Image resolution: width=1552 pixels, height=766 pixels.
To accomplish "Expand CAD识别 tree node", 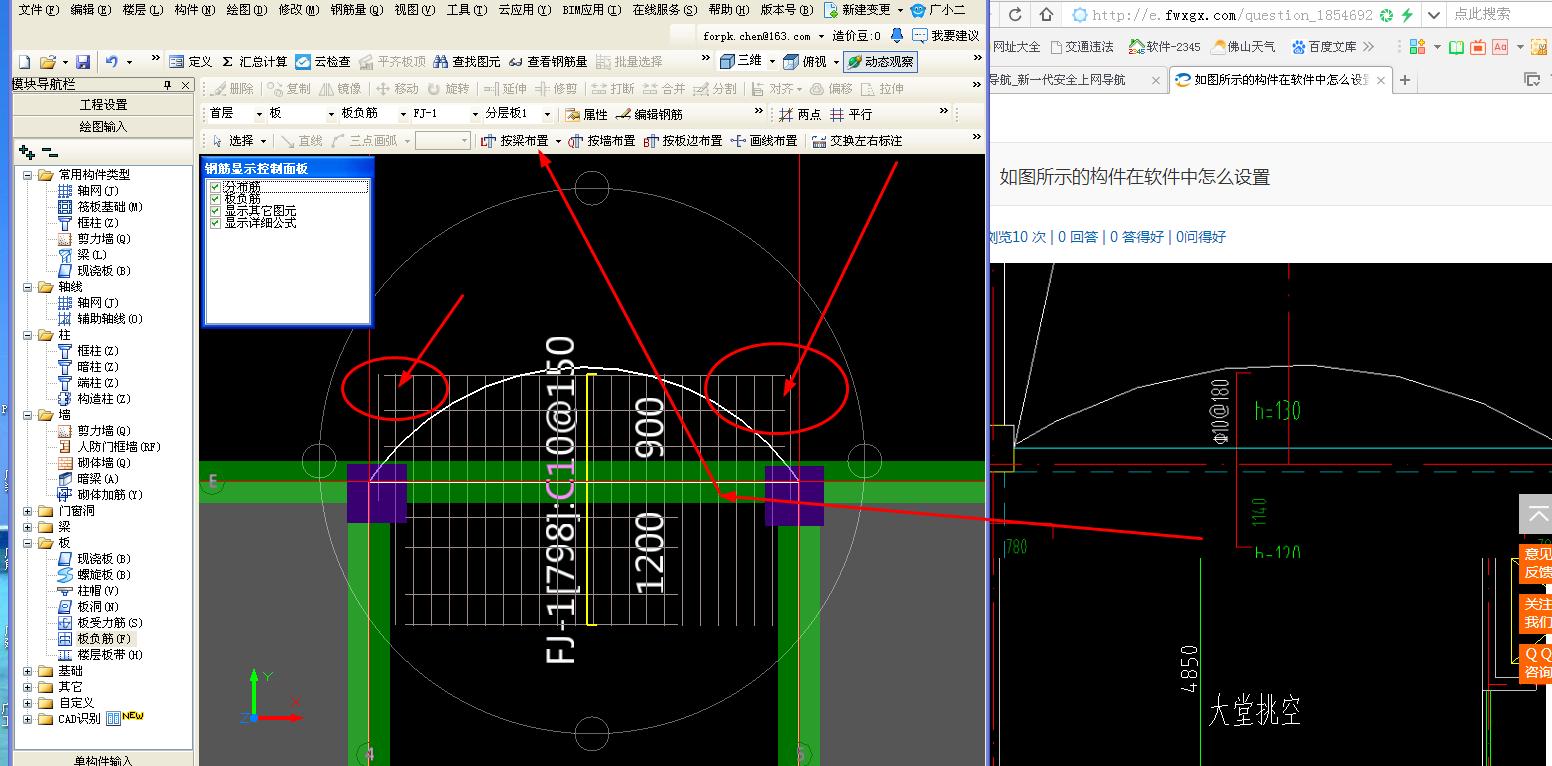I will [x=28, y=719].
